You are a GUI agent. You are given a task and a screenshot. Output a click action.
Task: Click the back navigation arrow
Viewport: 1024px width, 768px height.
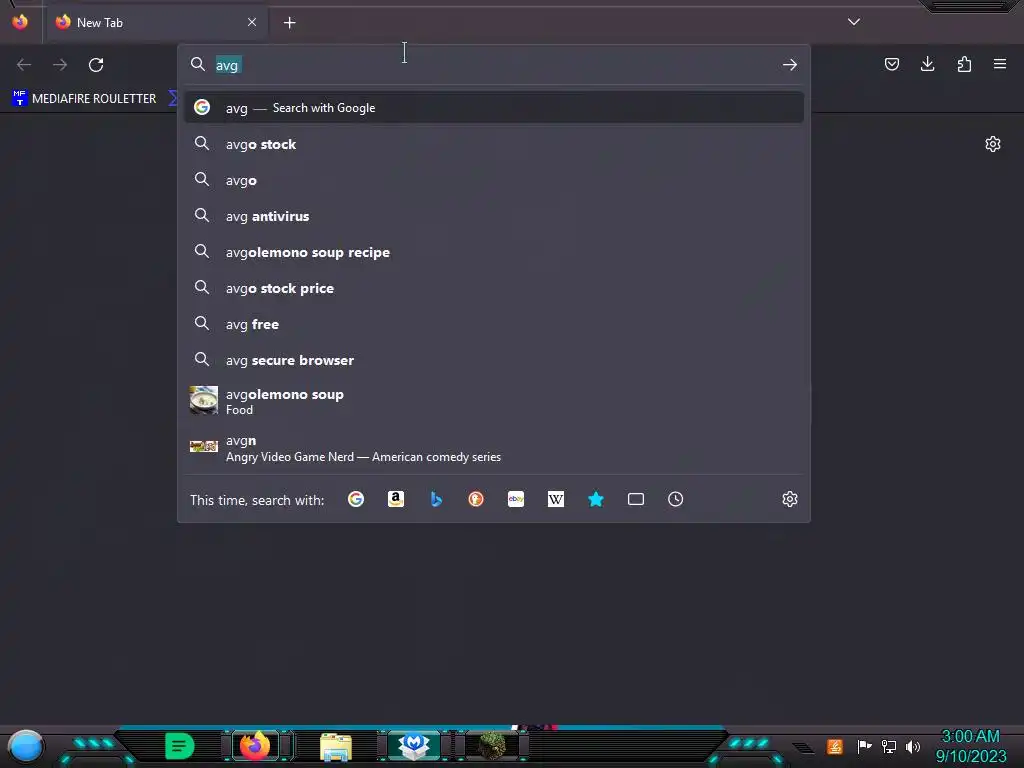(x=24, y=65)
